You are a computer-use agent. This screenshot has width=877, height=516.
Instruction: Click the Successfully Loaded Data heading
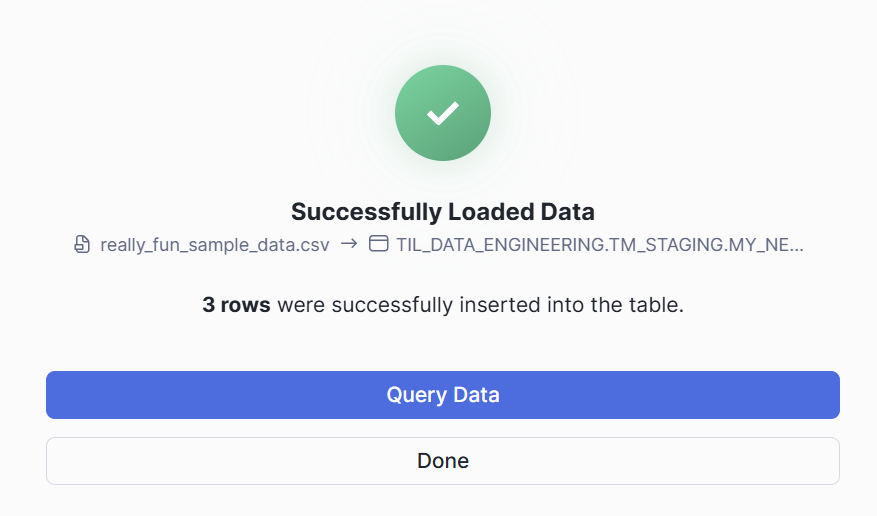click(x=443, y=212)
